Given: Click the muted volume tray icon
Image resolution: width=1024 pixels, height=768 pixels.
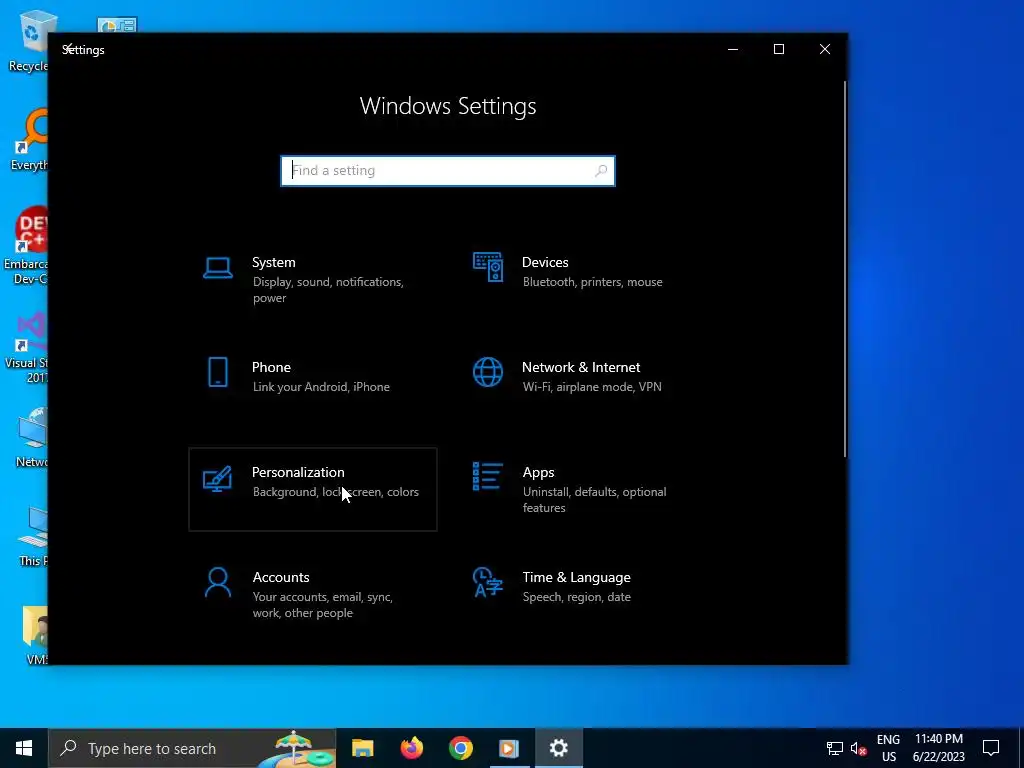Looking at the screenshot, I should [858, 748].
